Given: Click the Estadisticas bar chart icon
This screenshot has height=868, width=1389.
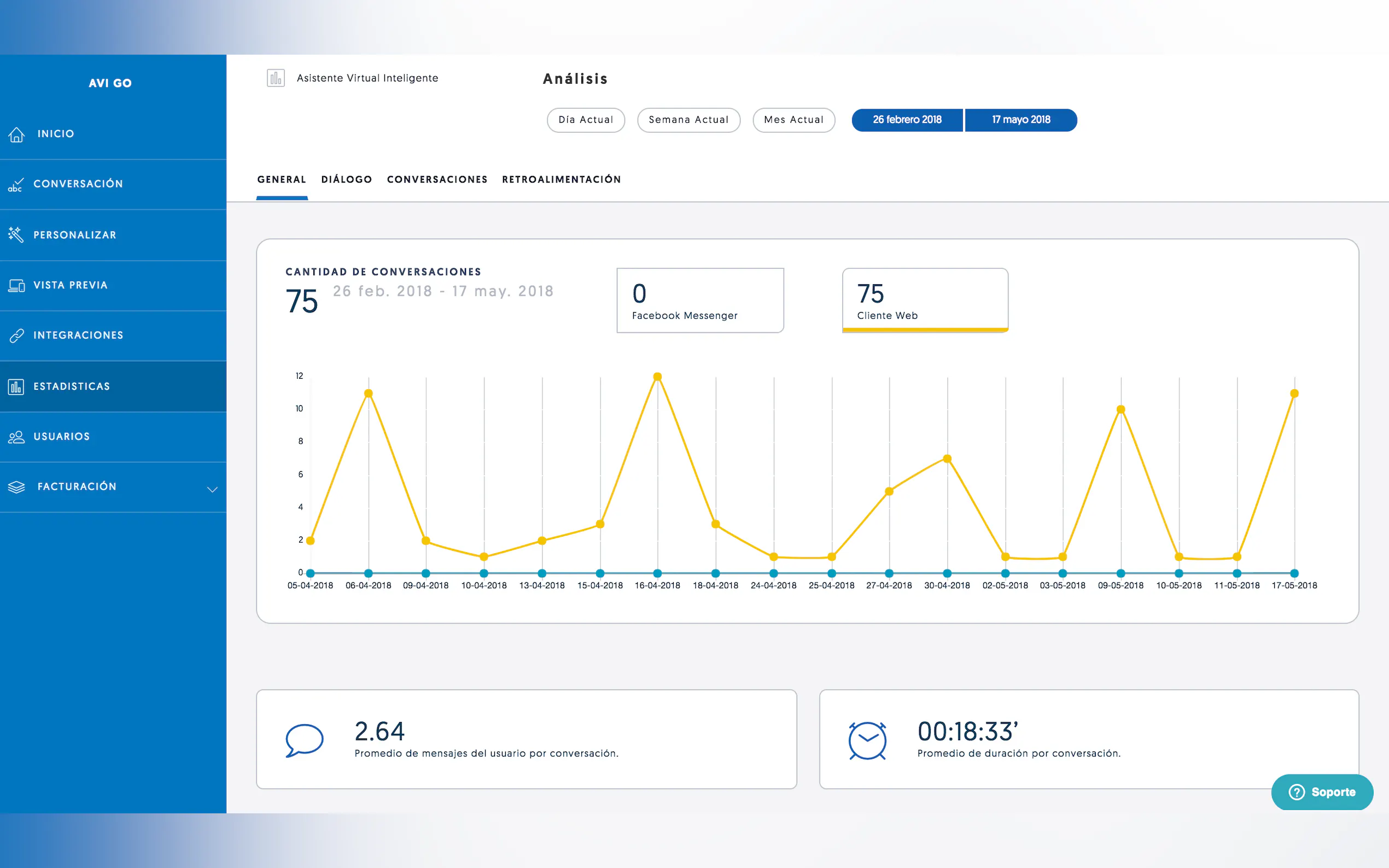Looking at the screenshot, I should [16, 386].
